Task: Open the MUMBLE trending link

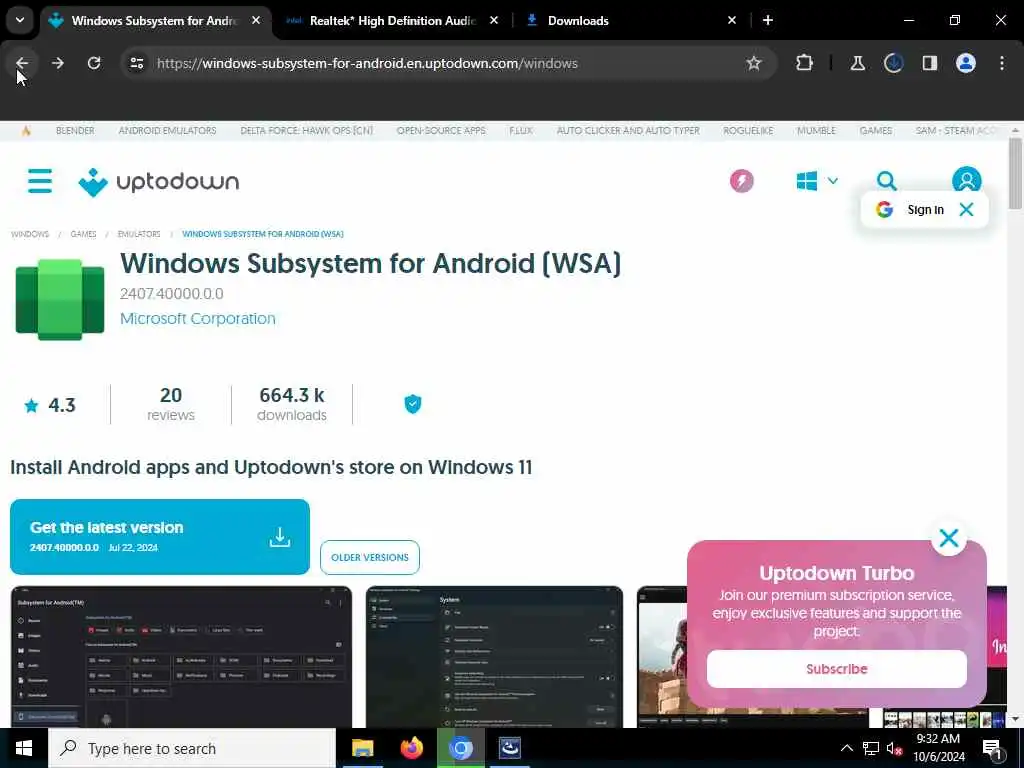Action: 816,131
